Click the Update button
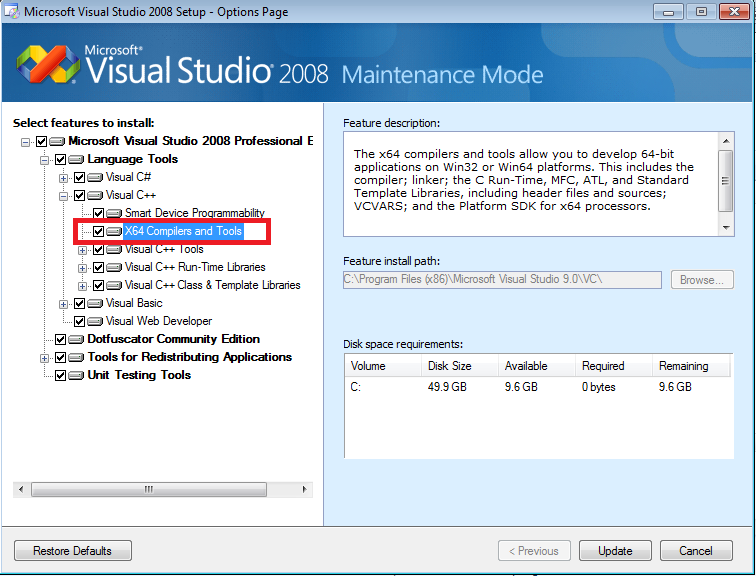 point(615,550)
